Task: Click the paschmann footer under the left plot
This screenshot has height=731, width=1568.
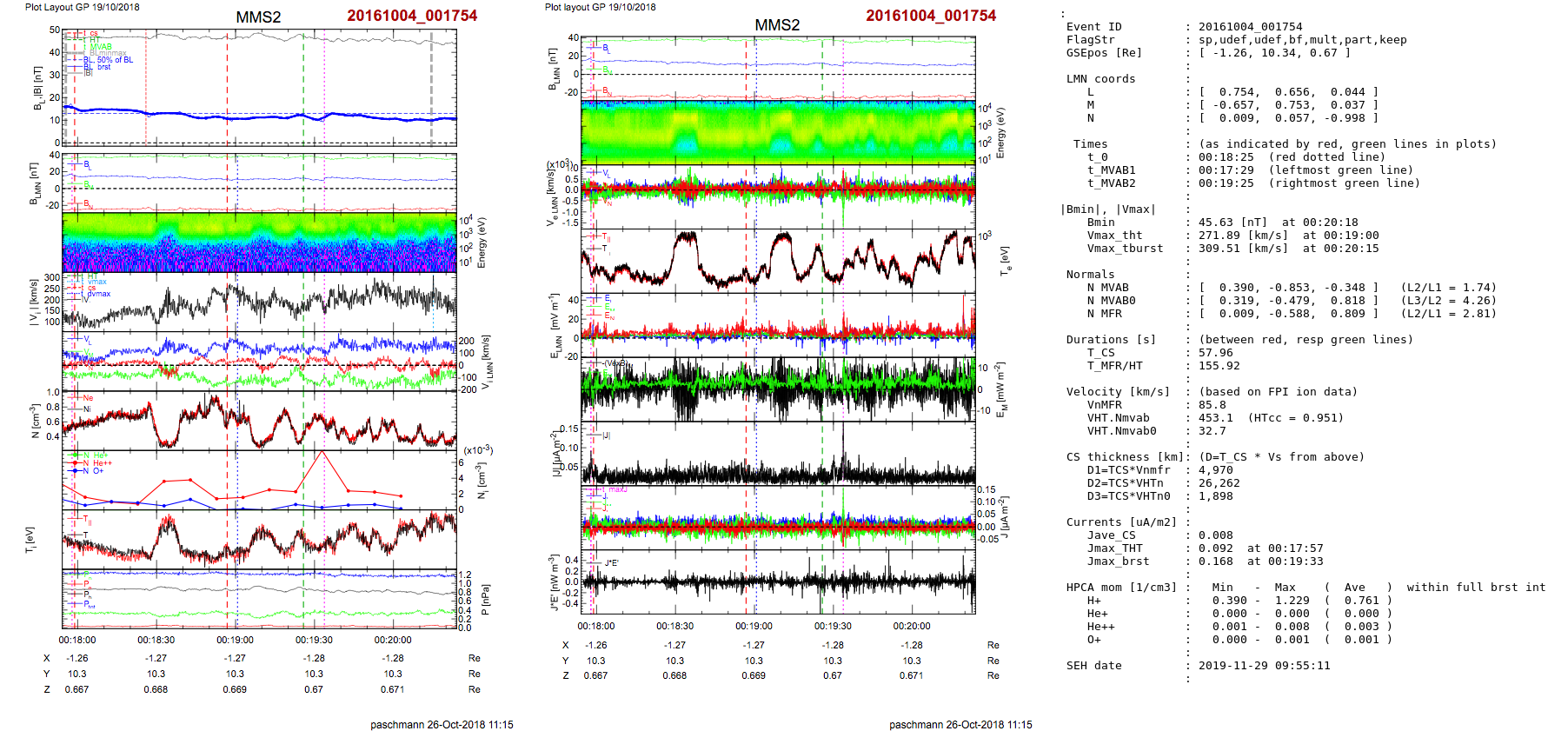Action: tap(442, 724)
